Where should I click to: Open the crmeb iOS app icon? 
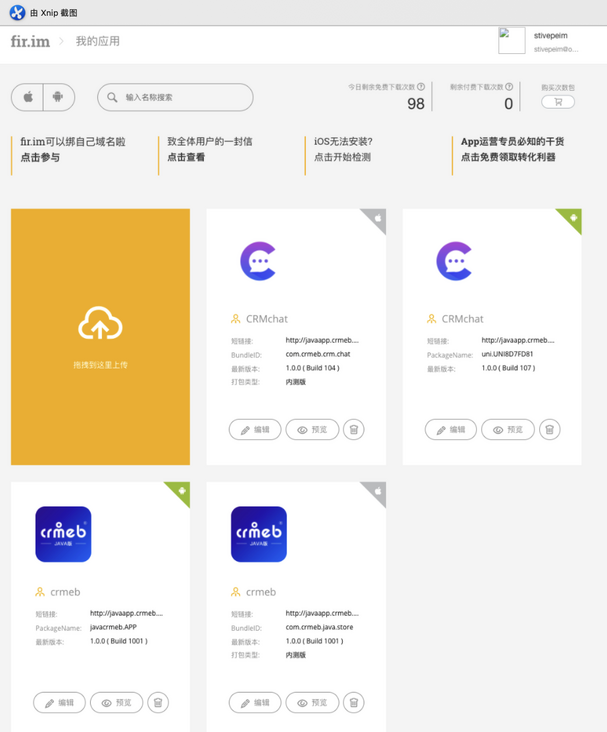click(259, 534)
